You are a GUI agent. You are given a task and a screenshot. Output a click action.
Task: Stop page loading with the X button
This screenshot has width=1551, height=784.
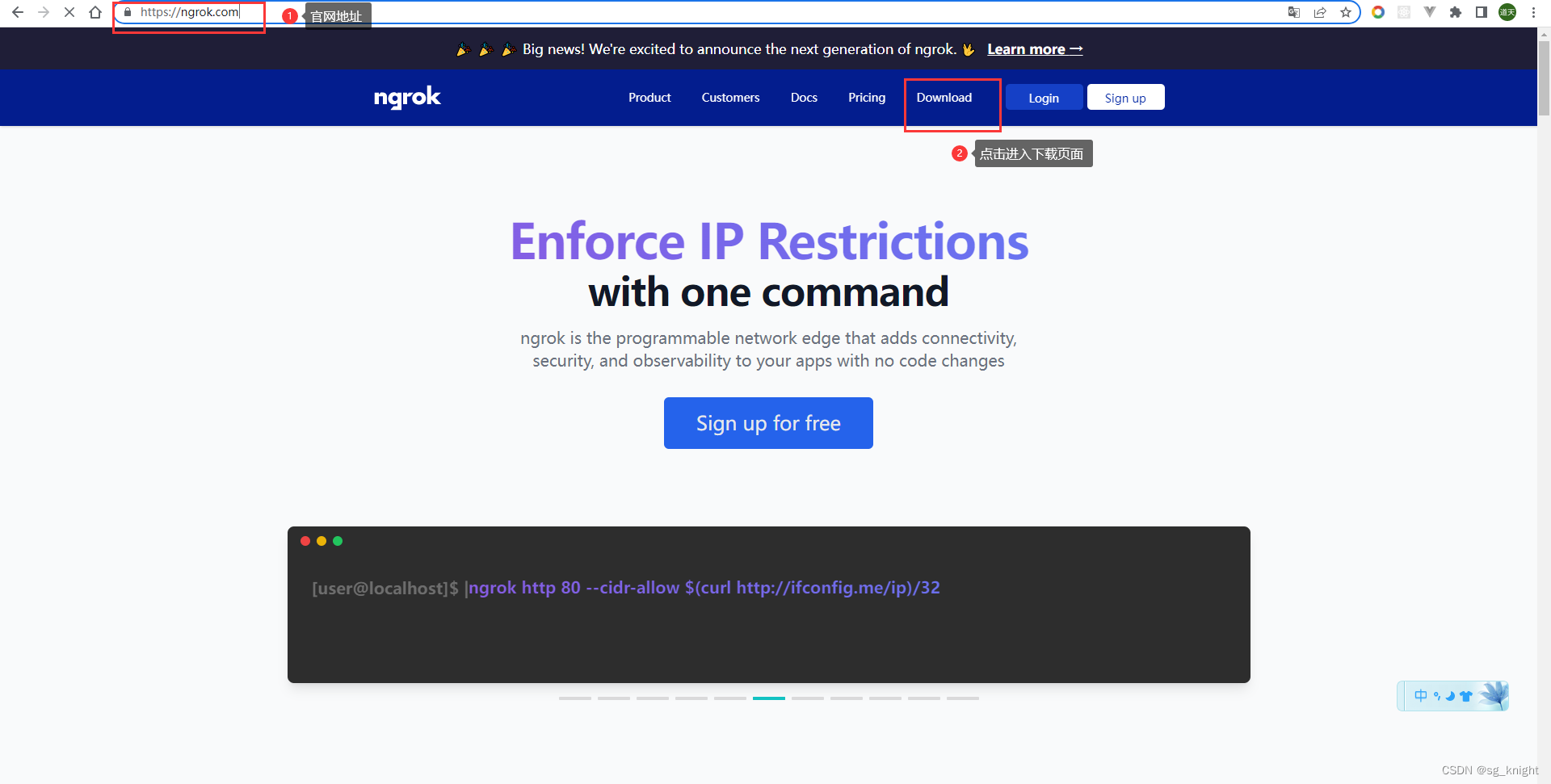69,12
